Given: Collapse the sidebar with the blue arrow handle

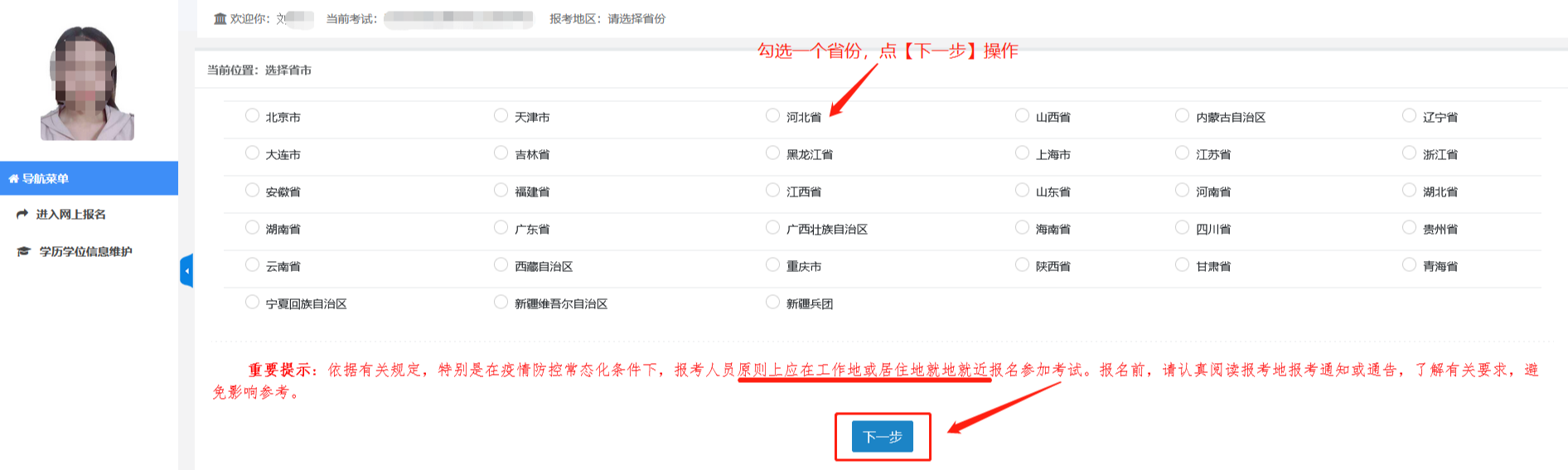Looking at the screenshot, I should point(186,271).
